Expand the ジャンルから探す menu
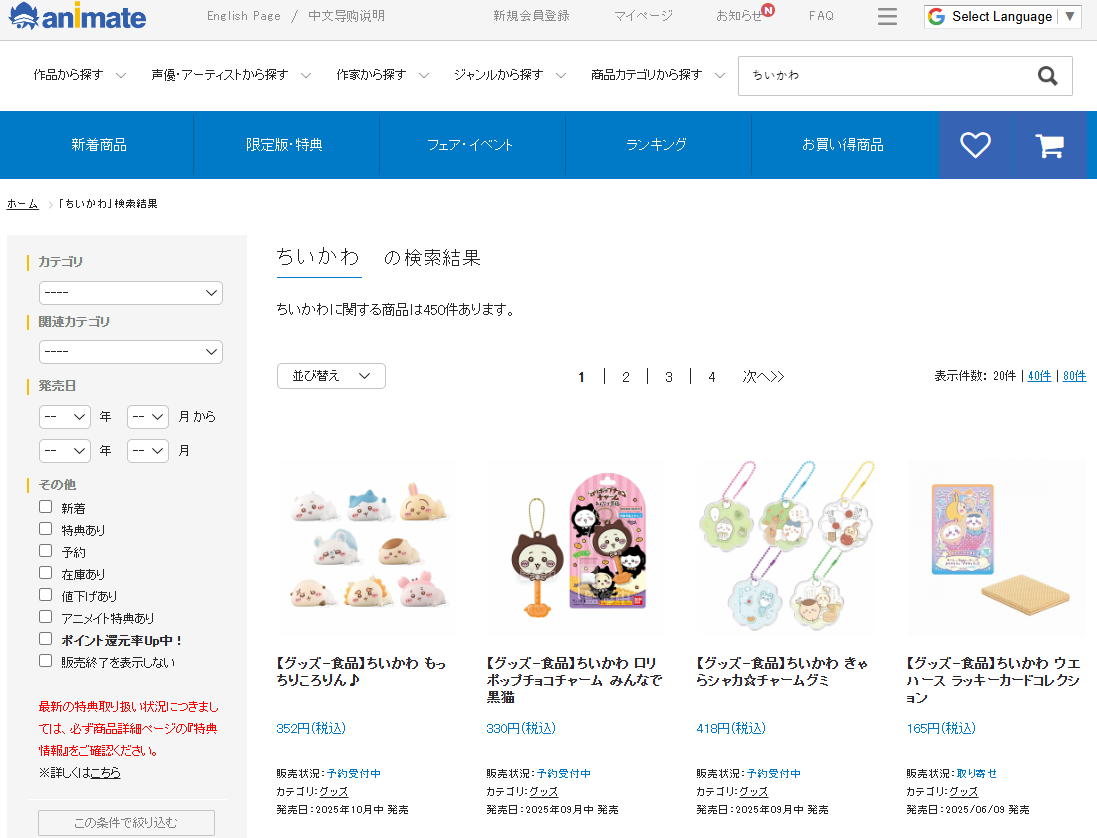Viewport: 1097px width, 838px height. pos(509,75)
